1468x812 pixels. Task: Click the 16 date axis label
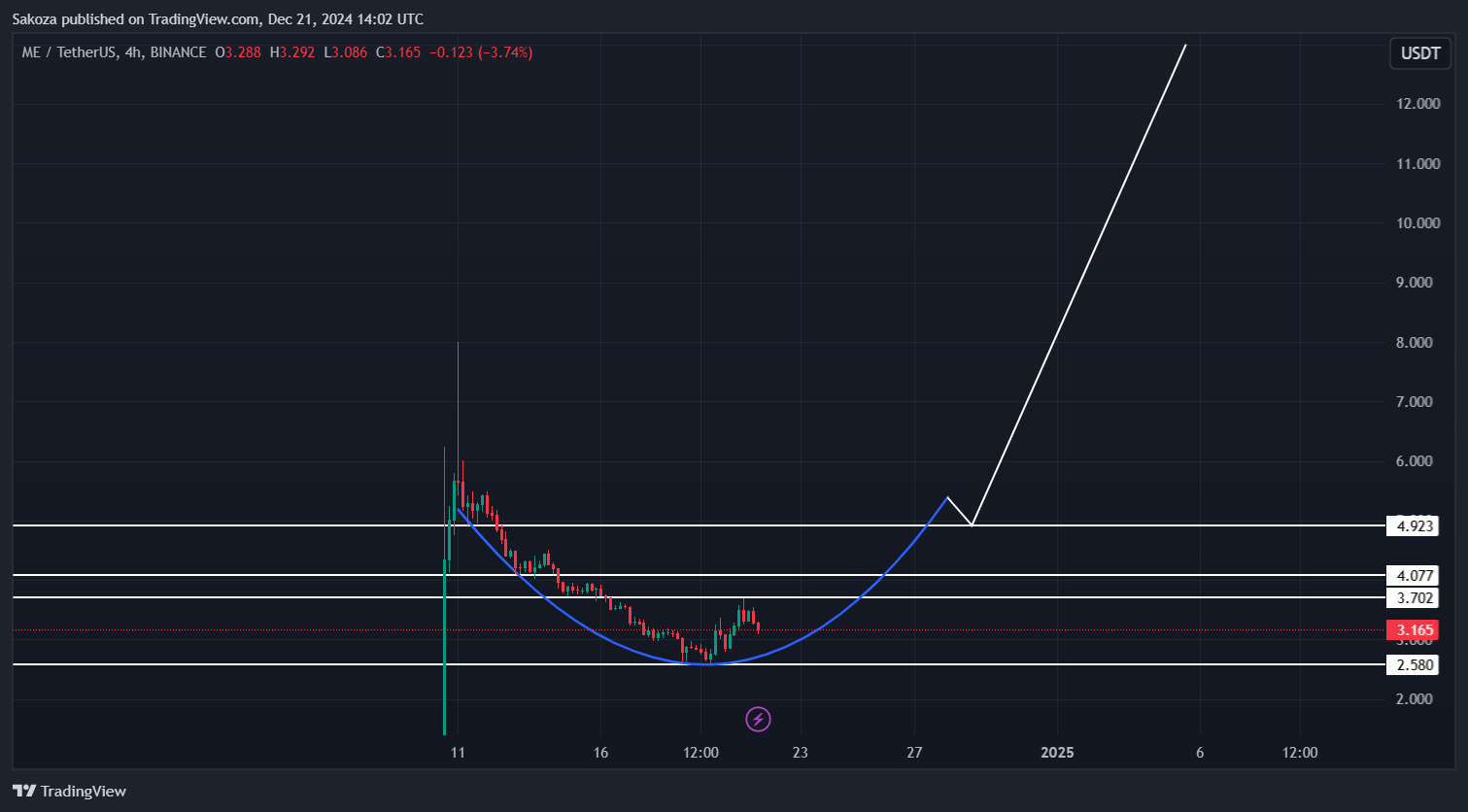point(600,752)
